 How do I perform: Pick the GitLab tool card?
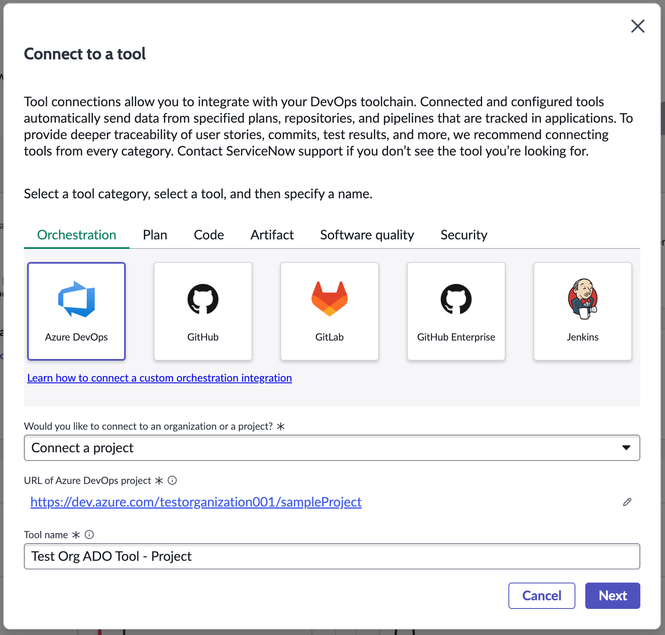point(330,311)
